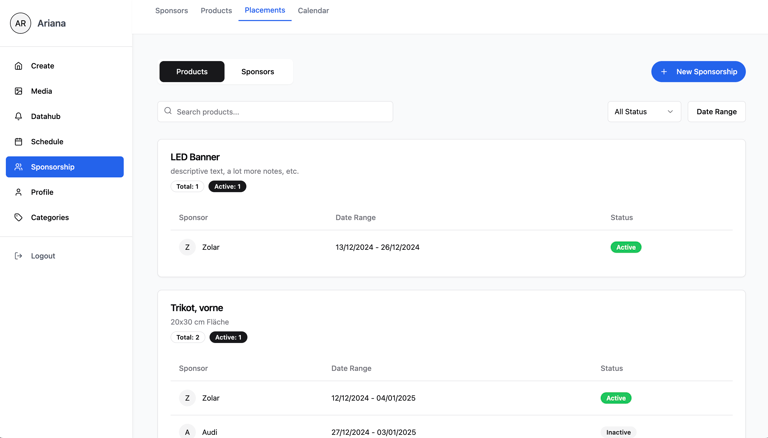Open the All Status dropdown
This screenshot has height=438, width=768.
pyautogui.click(x=644, y=112)
